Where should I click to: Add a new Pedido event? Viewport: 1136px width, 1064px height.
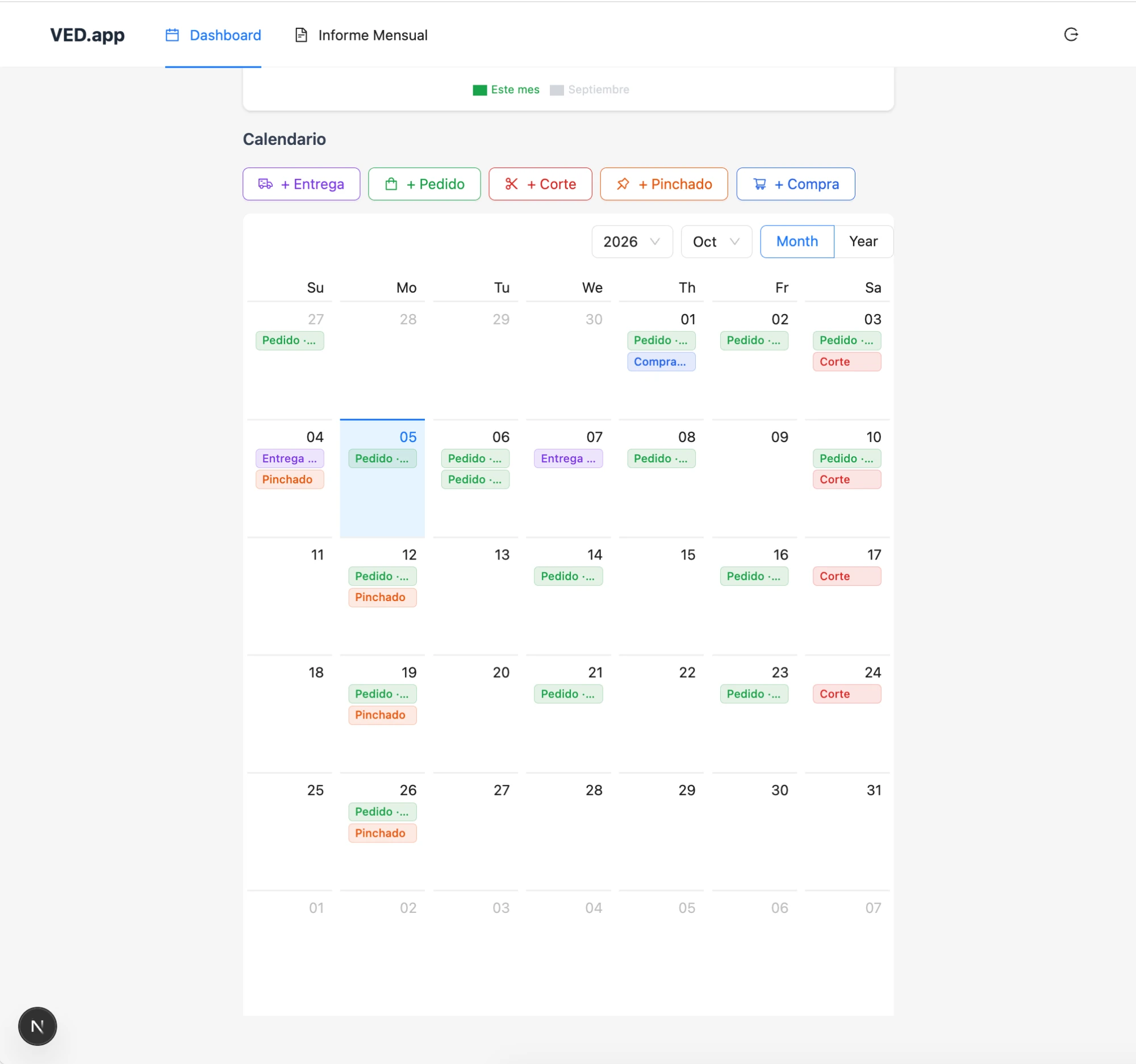point(424,184)
